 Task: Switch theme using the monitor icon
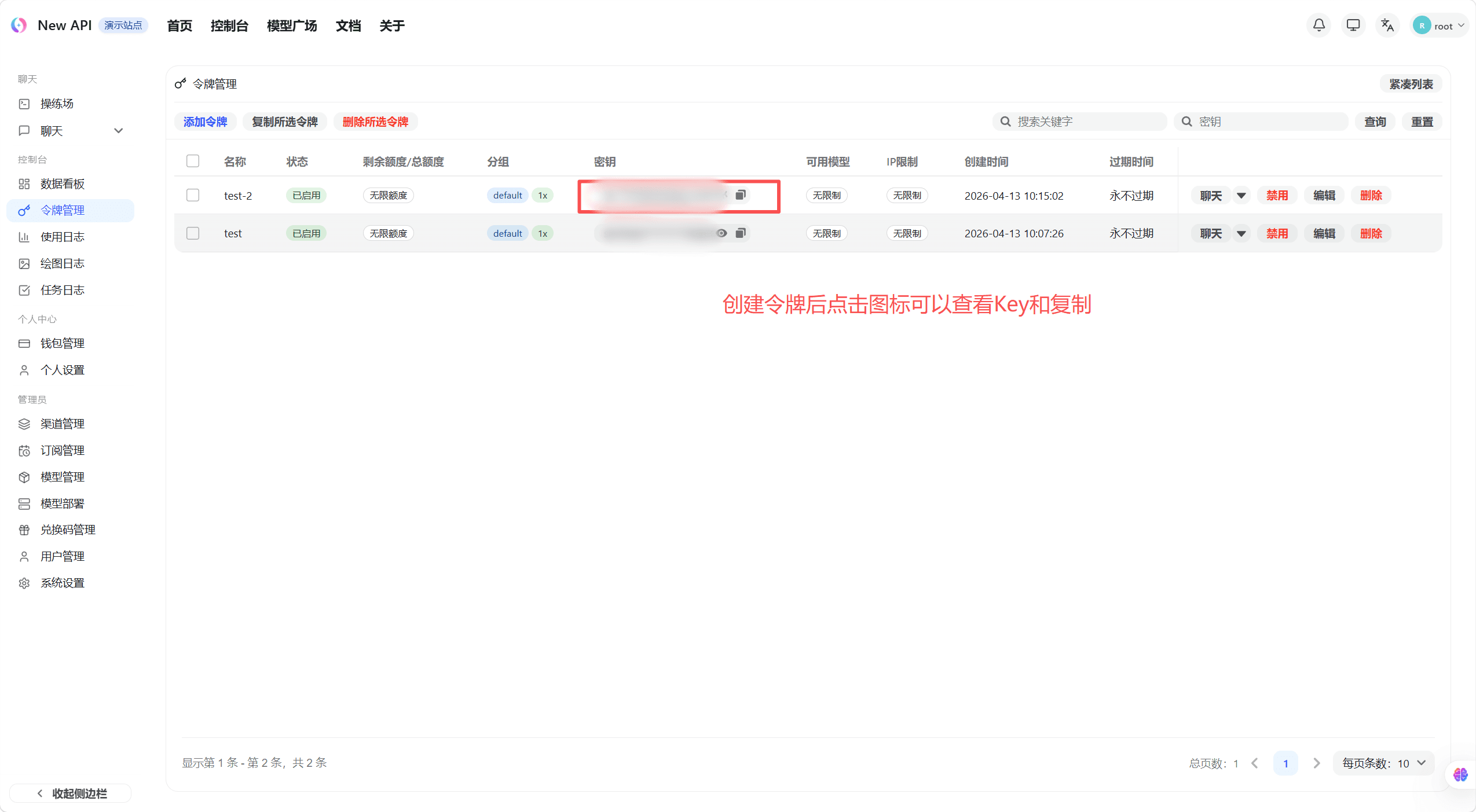tap(1353, 25)
